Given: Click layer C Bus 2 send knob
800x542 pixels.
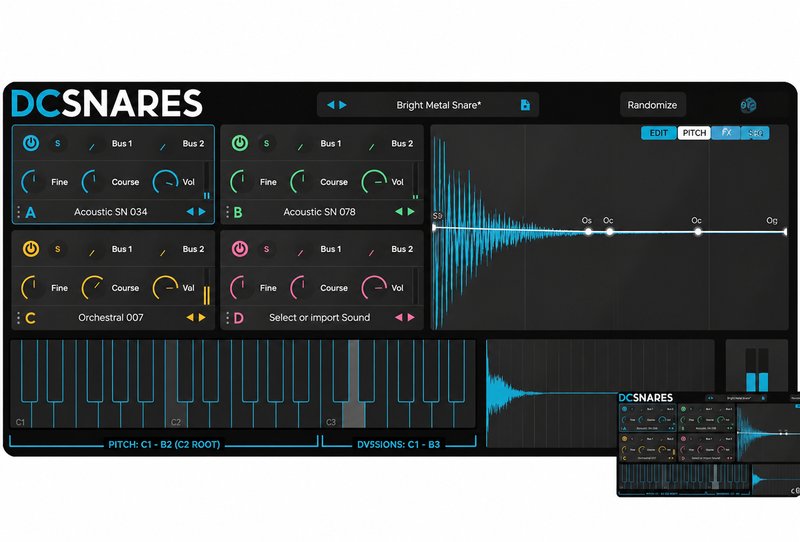Looking at the screenshot, I should click(163, 251).
